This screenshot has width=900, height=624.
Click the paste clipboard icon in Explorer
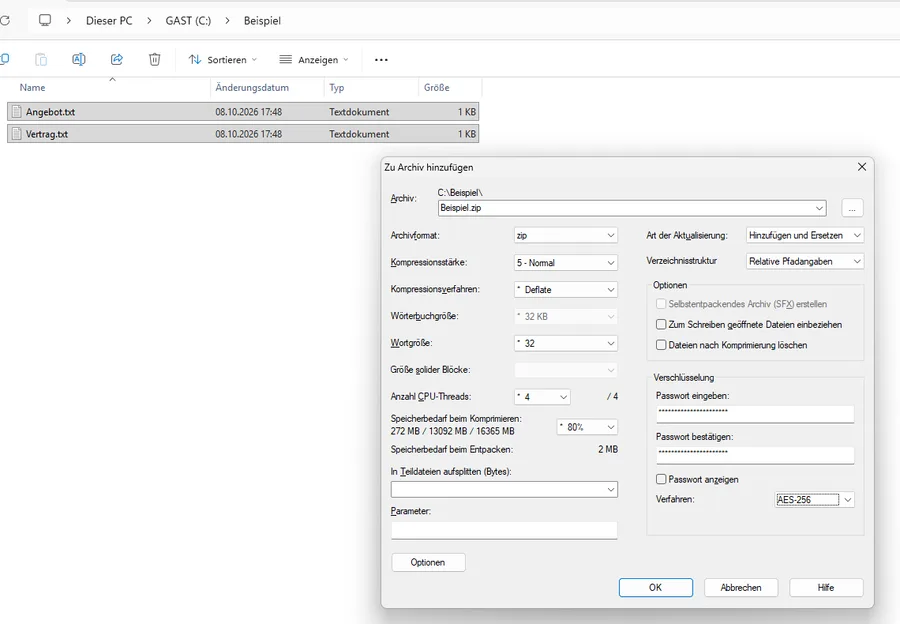coord(41,59)
